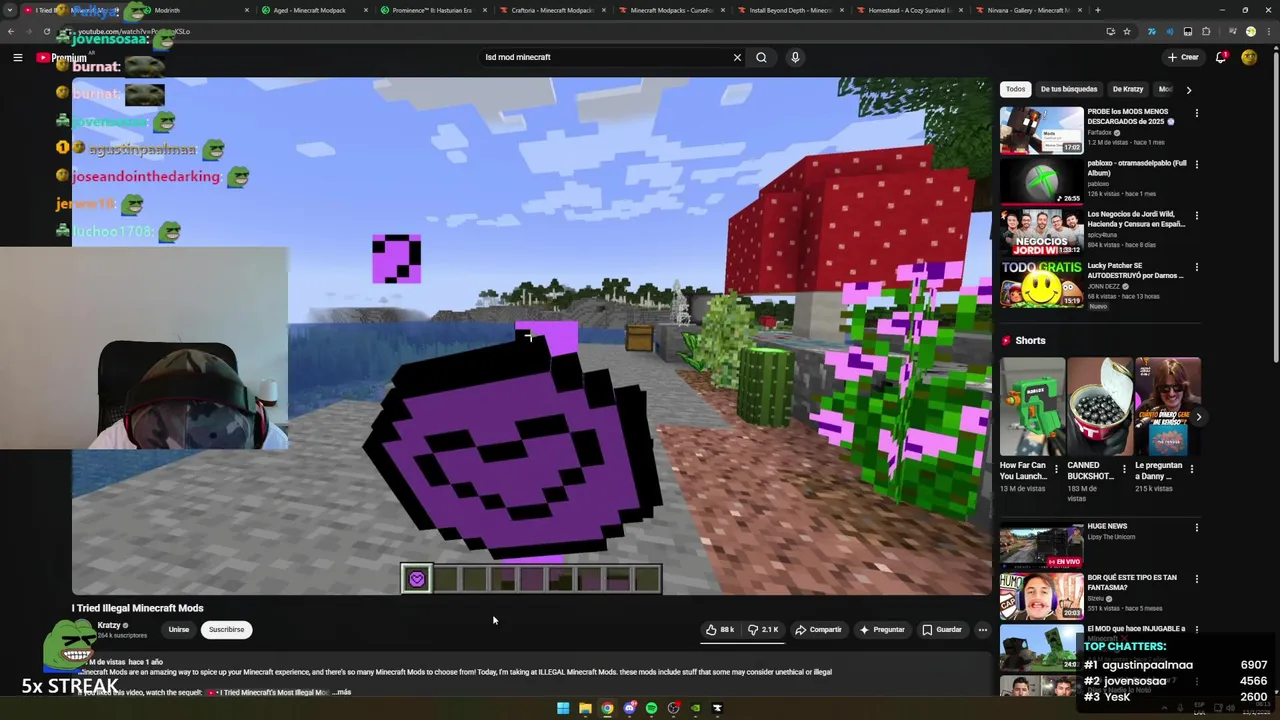Switch to the Modrinth browser tab
Screen dimensions: 1280x720
192,10
